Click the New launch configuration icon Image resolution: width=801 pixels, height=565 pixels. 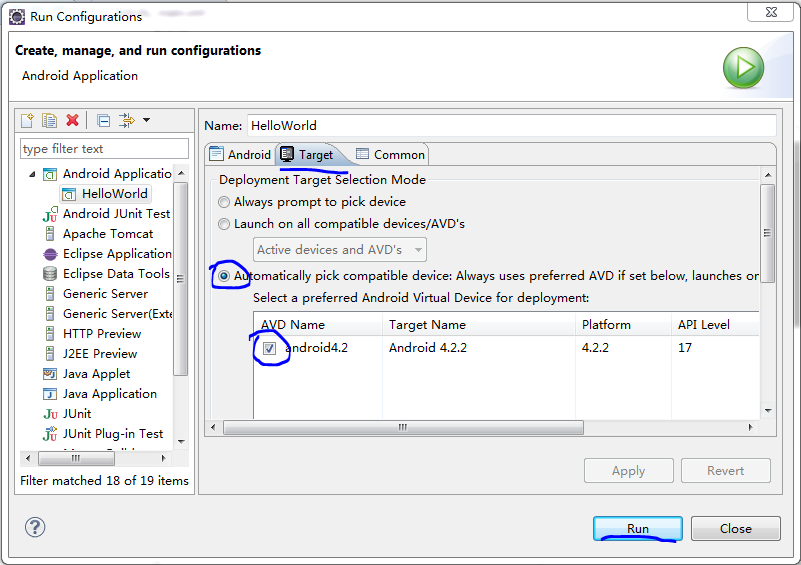(x=28, y=121)
